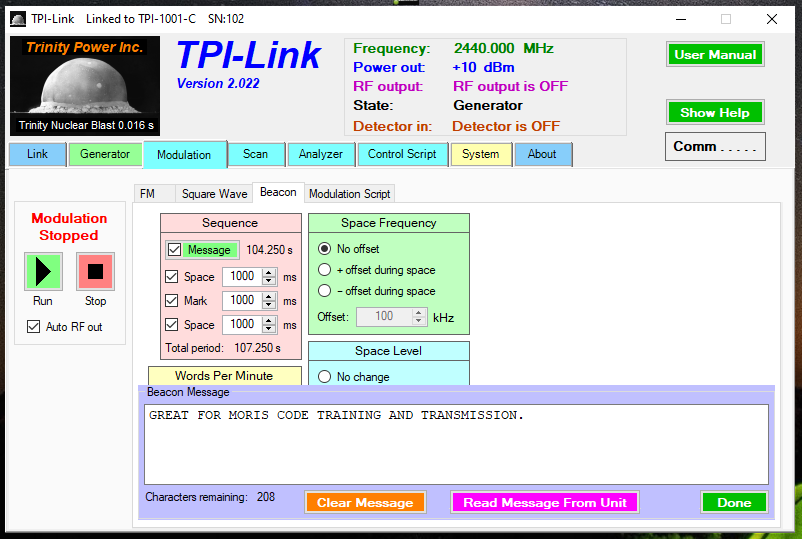The image size is (802, 539).
Task: Start modulation with the Run play button
Action: pyautogui.click(x=43, y=272)
